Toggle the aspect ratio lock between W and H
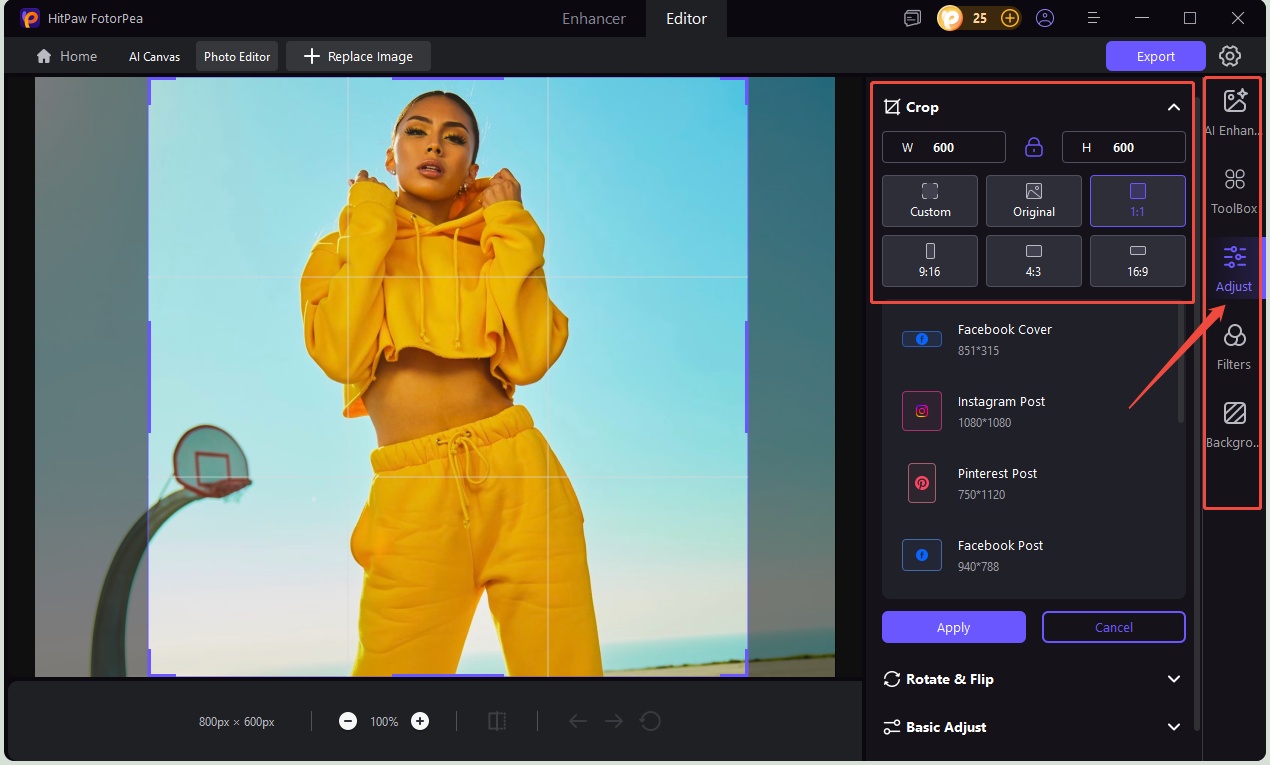The width and height of the screenshot is (1270, 765). coord(1033,147)
